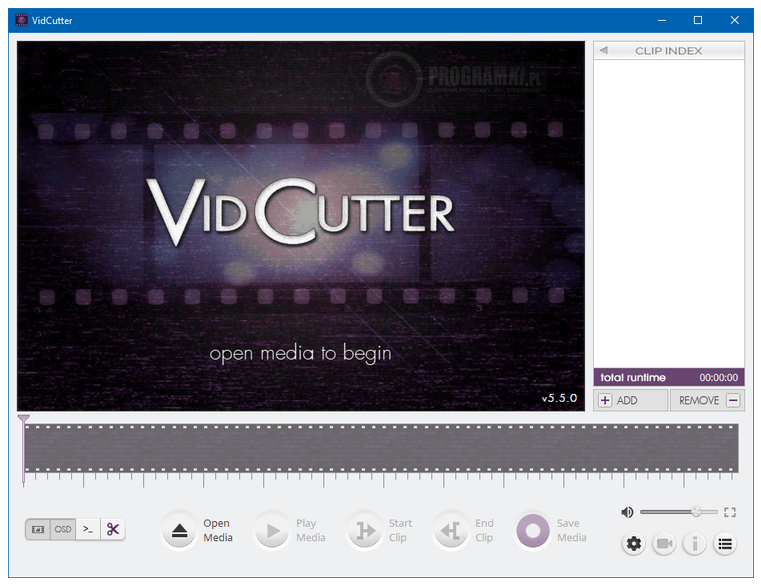
Task: Click the empty clip index list area
Action: tap(669, 214)
